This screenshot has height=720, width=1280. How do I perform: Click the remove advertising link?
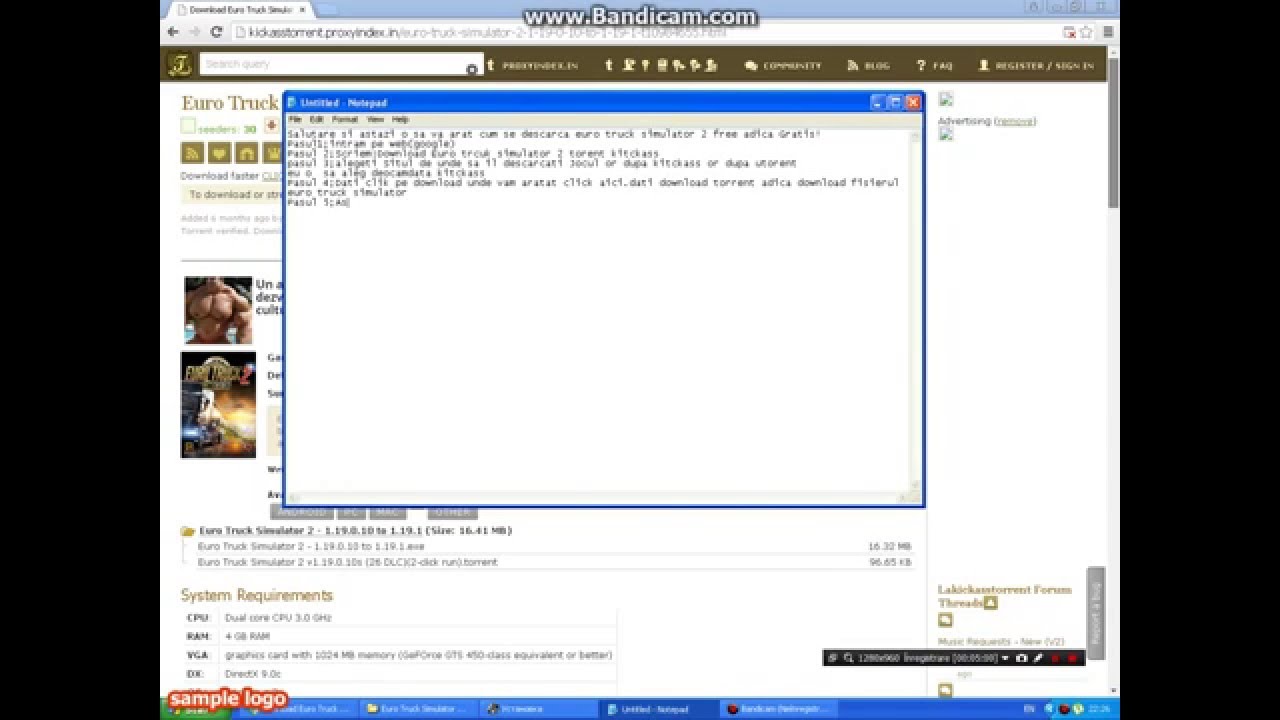point(1016,121)
